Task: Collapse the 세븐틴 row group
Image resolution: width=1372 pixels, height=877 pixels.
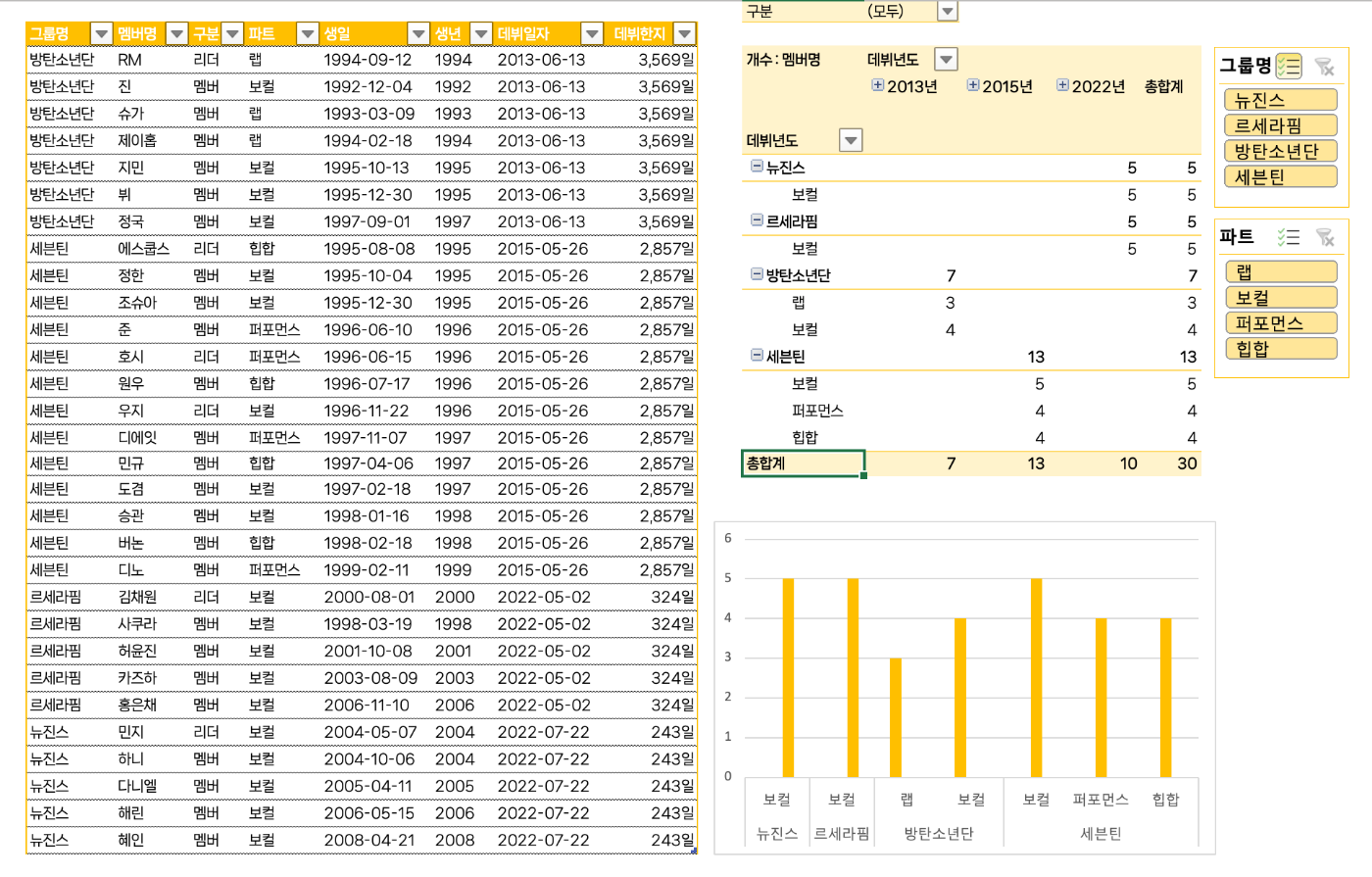Action: click(x=757, y=356)
